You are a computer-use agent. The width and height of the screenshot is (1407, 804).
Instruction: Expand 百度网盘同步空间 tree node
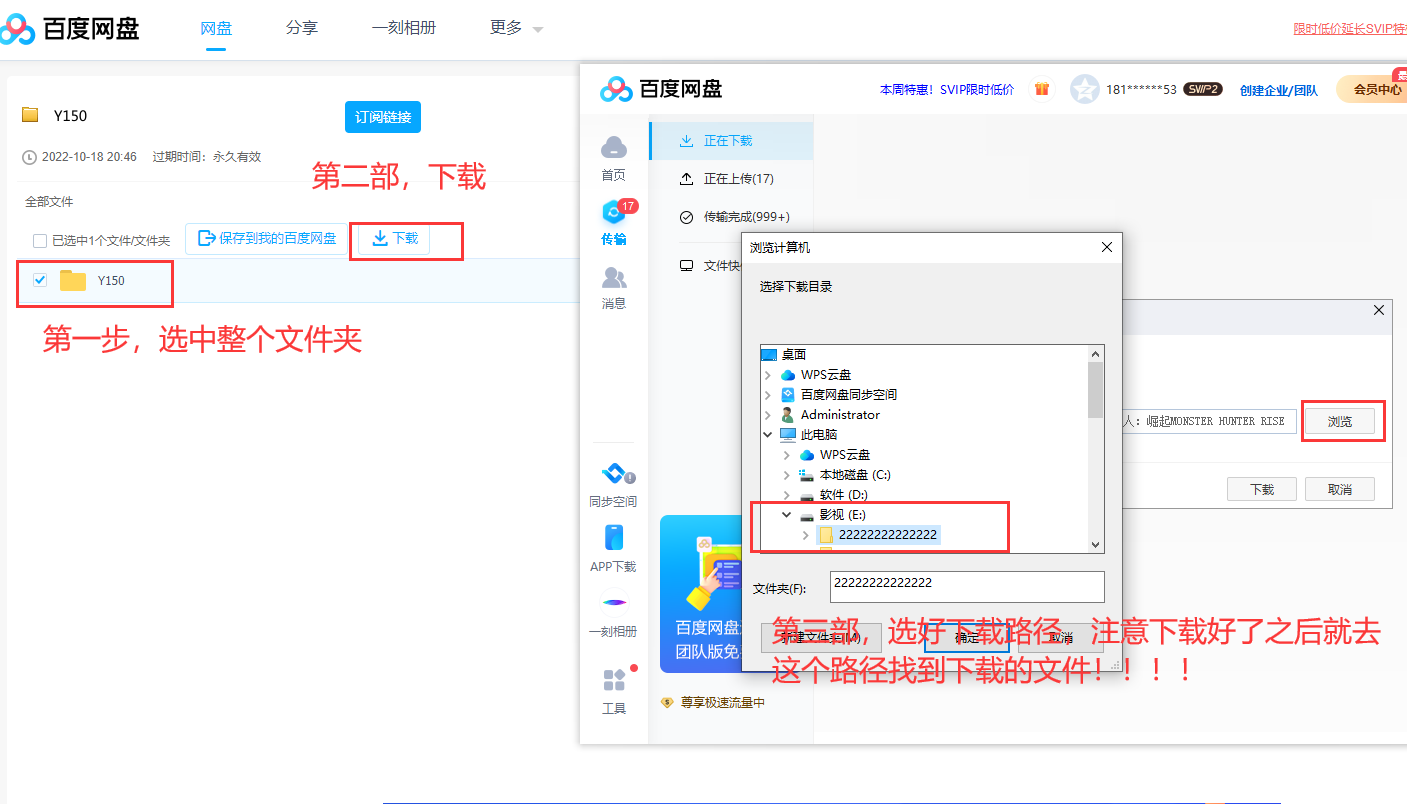pos(768,395)
